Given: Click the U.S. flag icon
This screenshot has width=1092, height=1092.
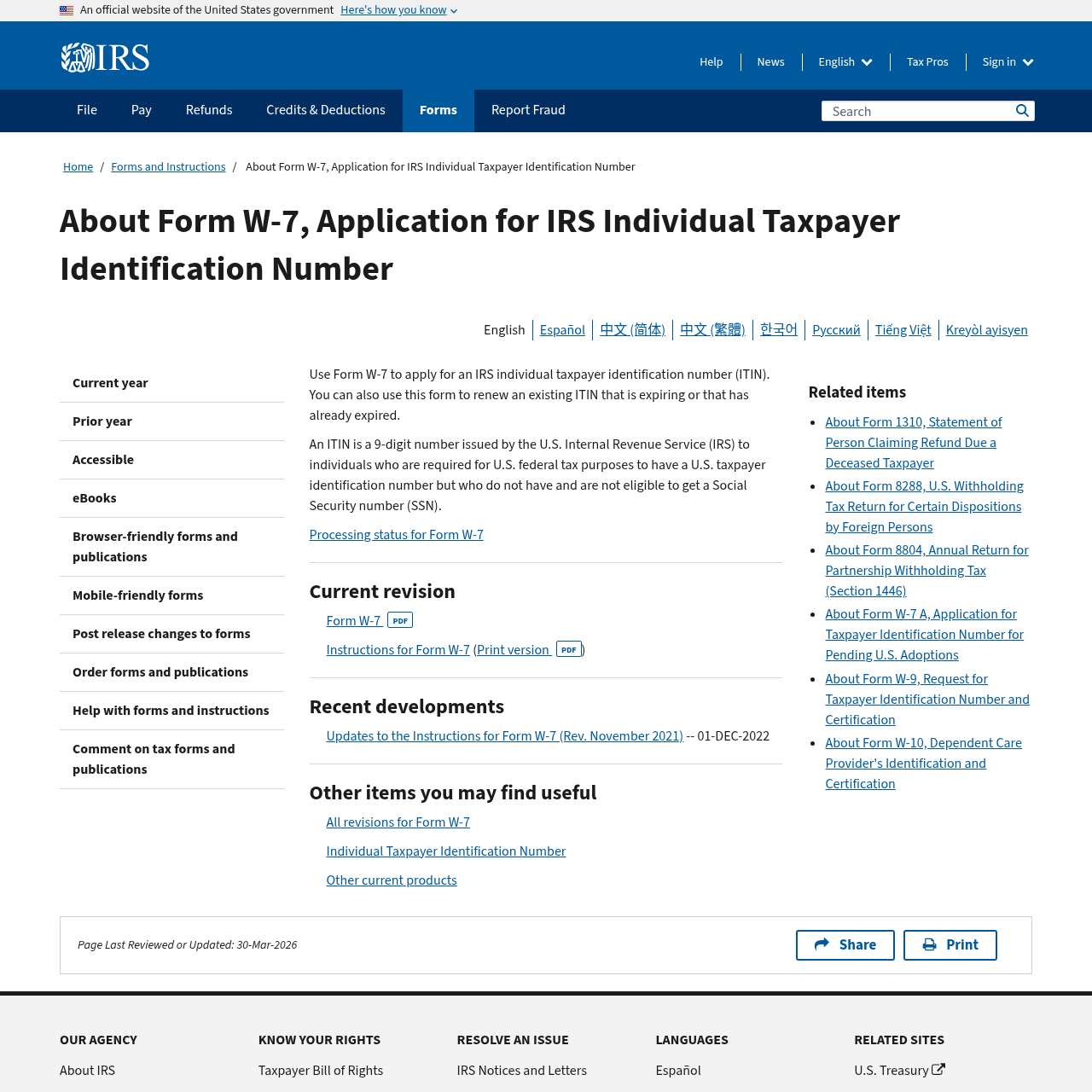Looking at the screenshot, I should (x=67, y=10).
